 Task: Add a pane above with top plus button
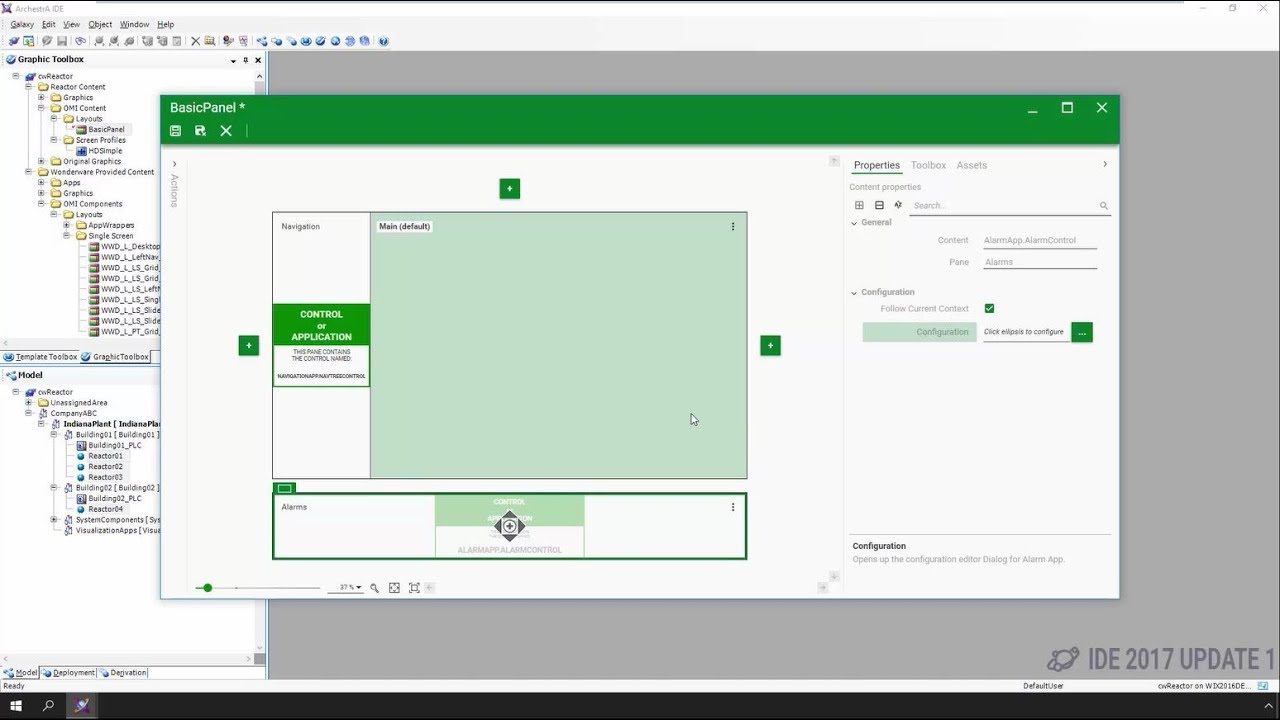pyautogui.click(x=510, y=189)
